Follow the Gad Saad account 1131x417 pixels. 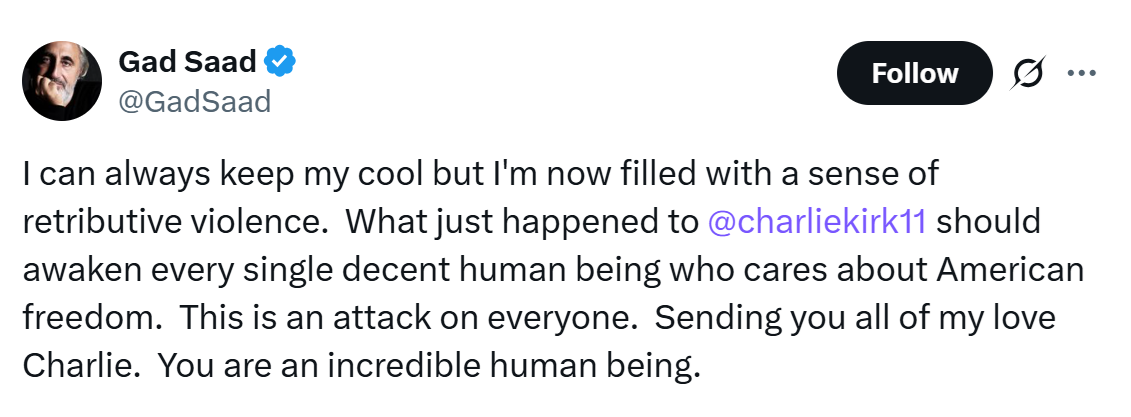914,74
